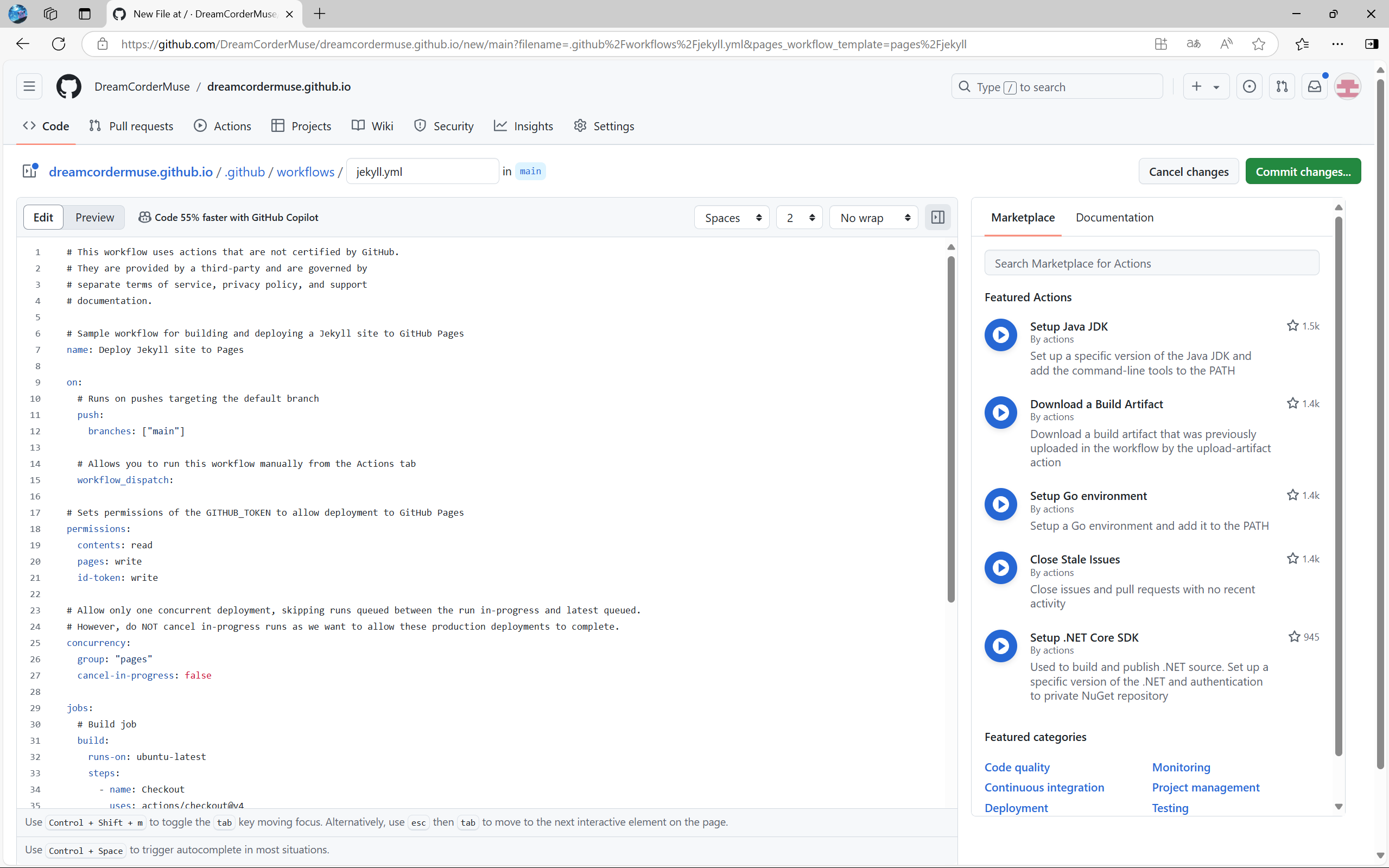Open Setup Java JDK action title
The image size is (1389, 868).
point(1069,326)
